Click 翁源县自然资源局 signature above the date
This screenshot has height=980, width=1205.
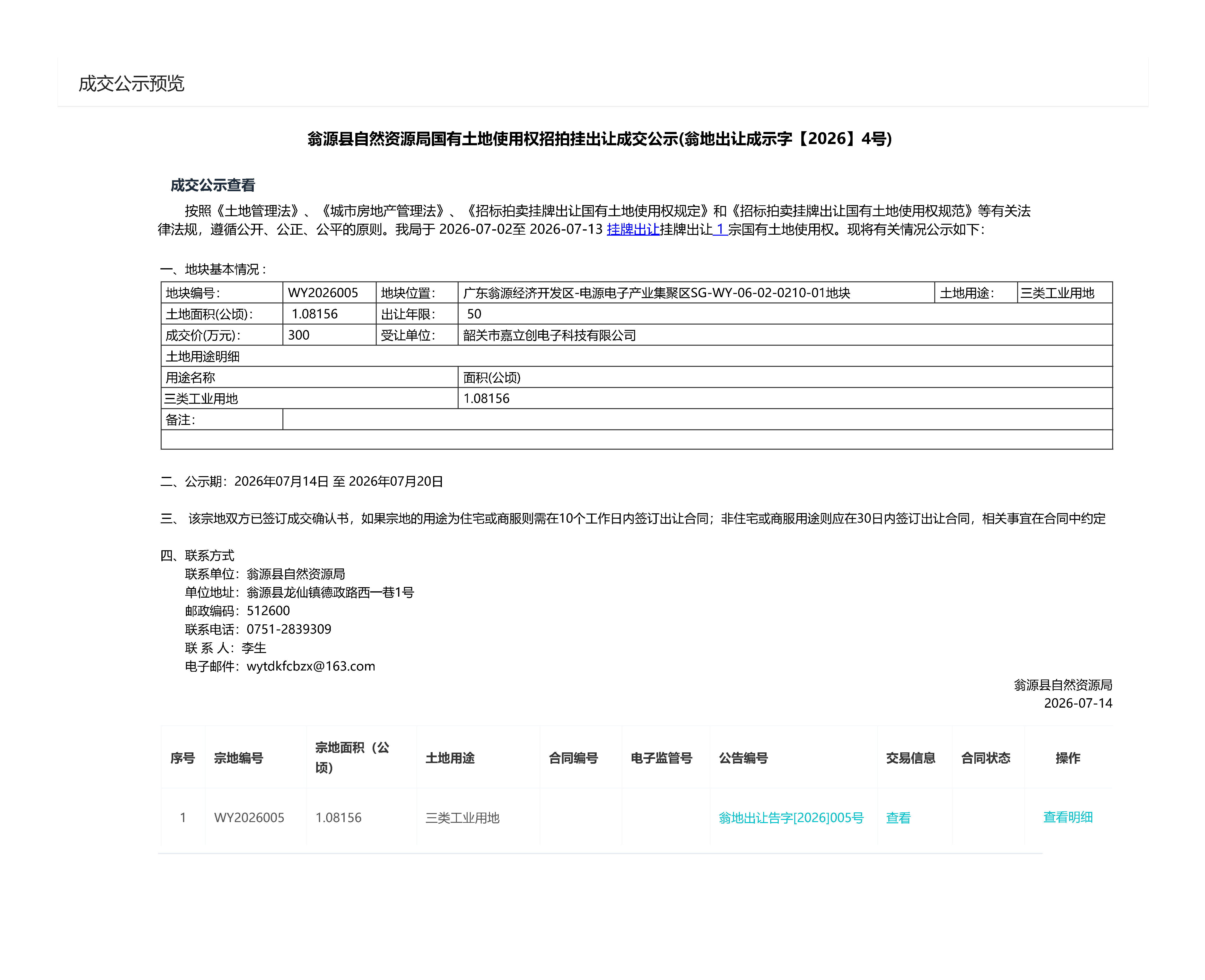tap(1063, 685)
